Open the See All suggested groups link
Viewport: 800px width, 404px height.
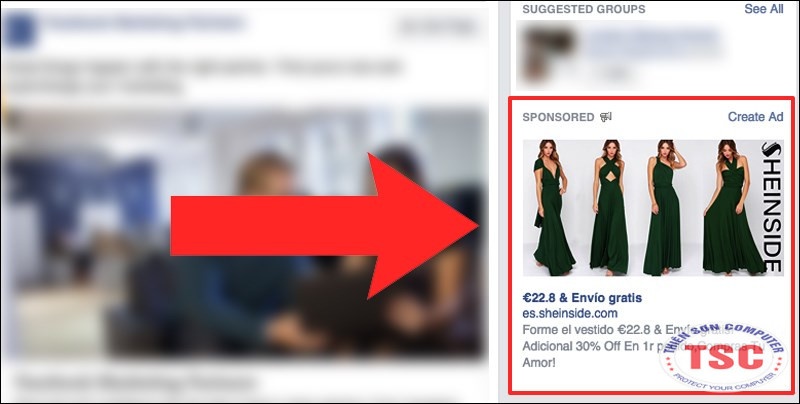[x=763, y=9]
